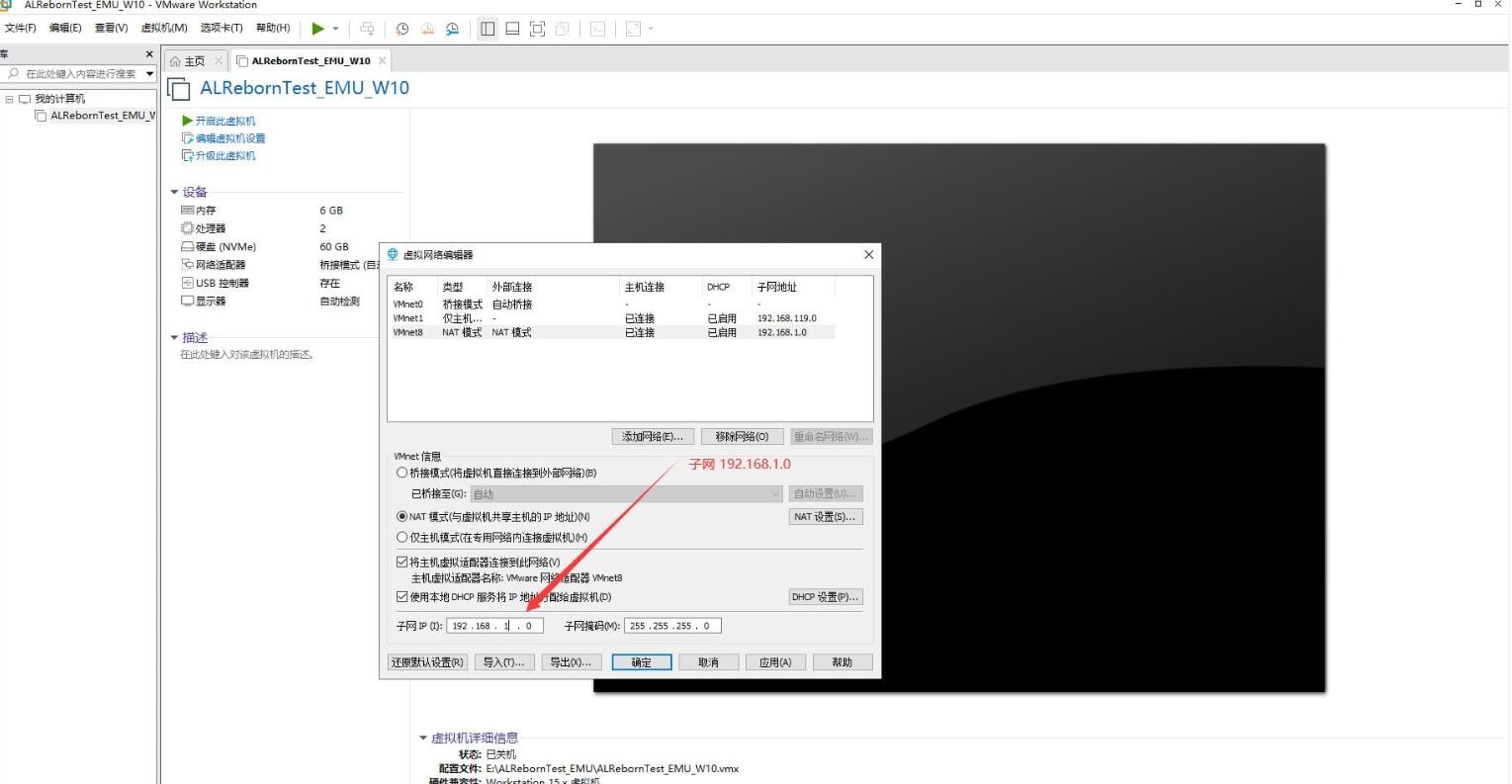Open the 查看(V) menu
This screenshot has height=784, width=1512.
[x=111, y=28]
